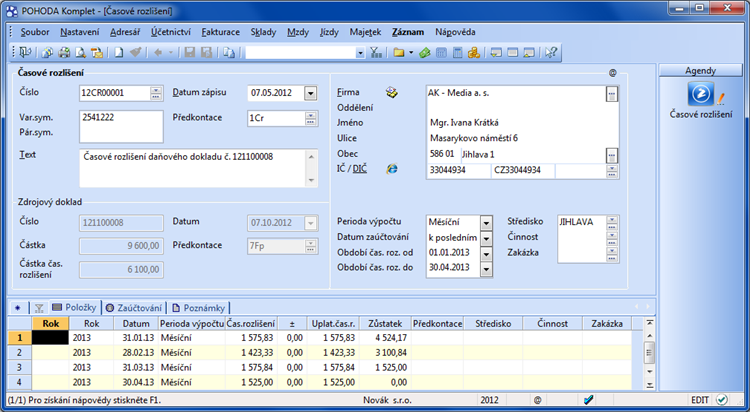This screenshot has height=412, width=750.
Task: Open the Datum zápisu date dropdown
Action: [310, 93]
